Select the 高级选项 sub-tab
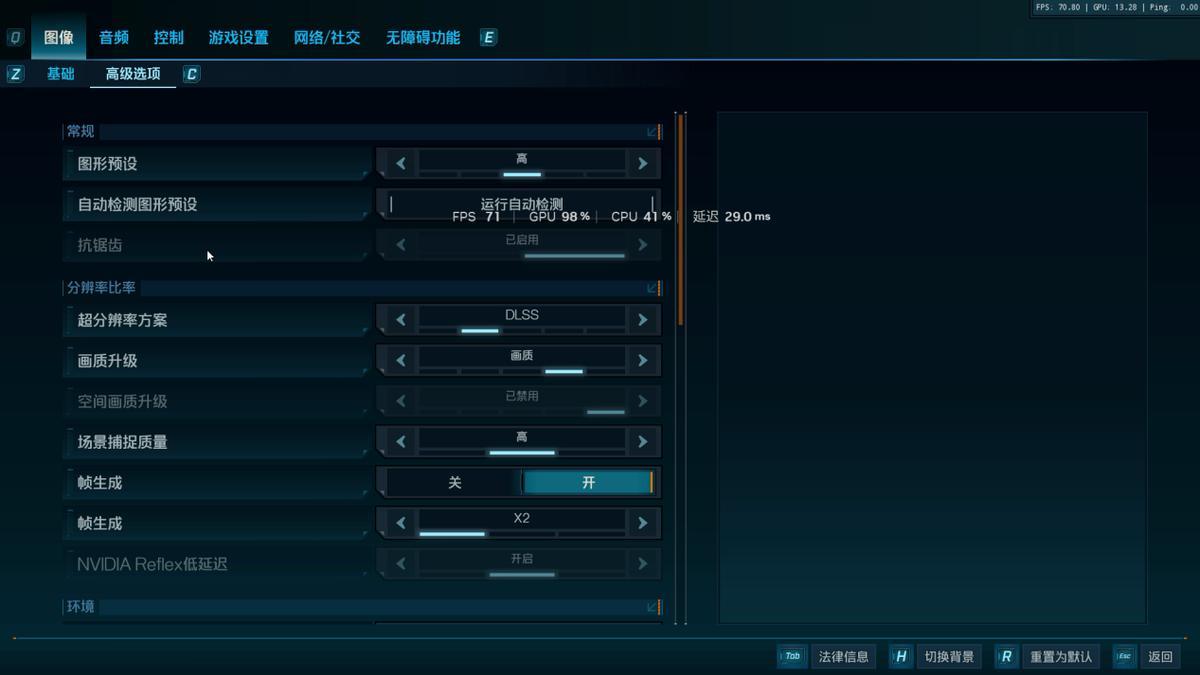 point(133,74)
